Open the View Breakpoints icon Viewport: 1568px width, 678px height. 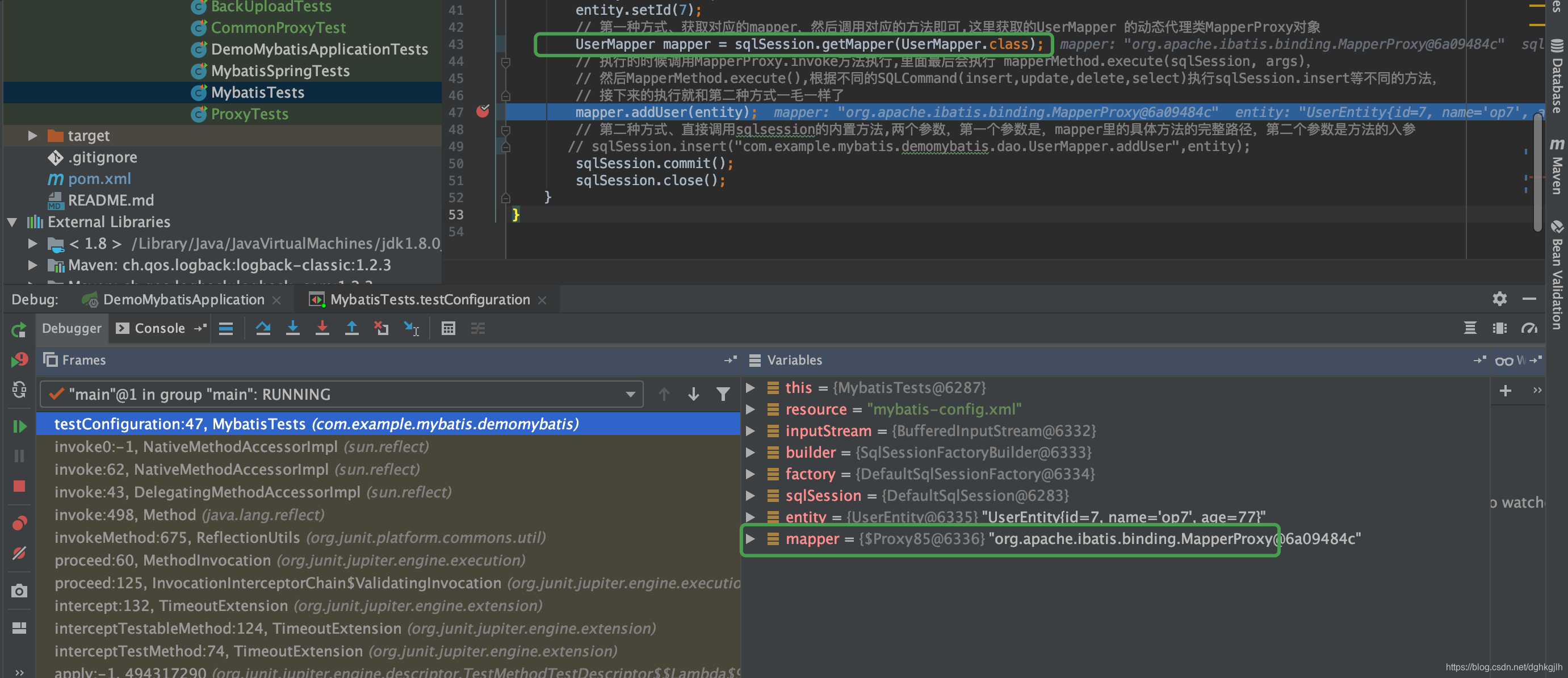(x=19, y=524)
